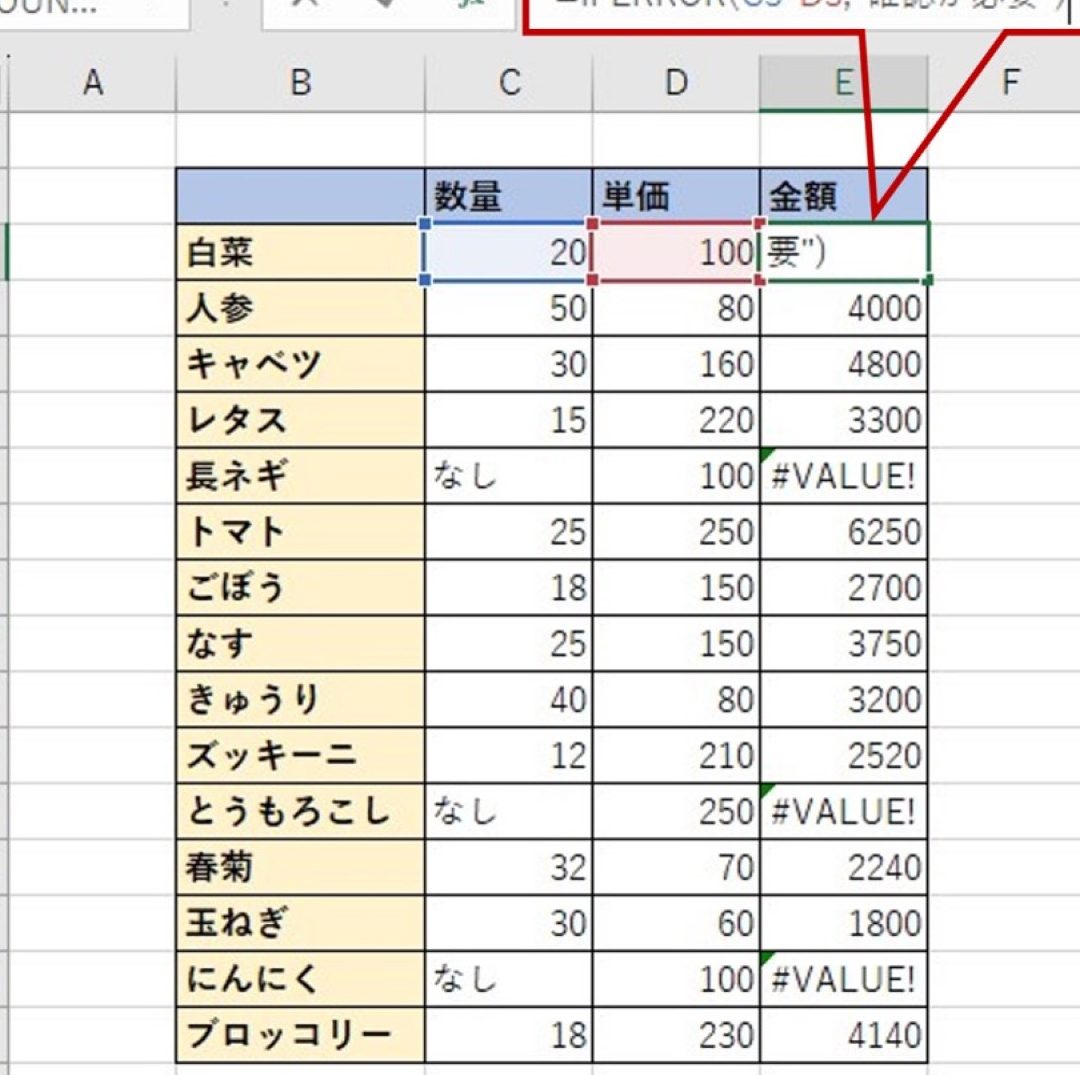Select the ズッキーニ item cell
Screen dimensions: 1080x1075
pyautogui.click(x=300, y=755)
